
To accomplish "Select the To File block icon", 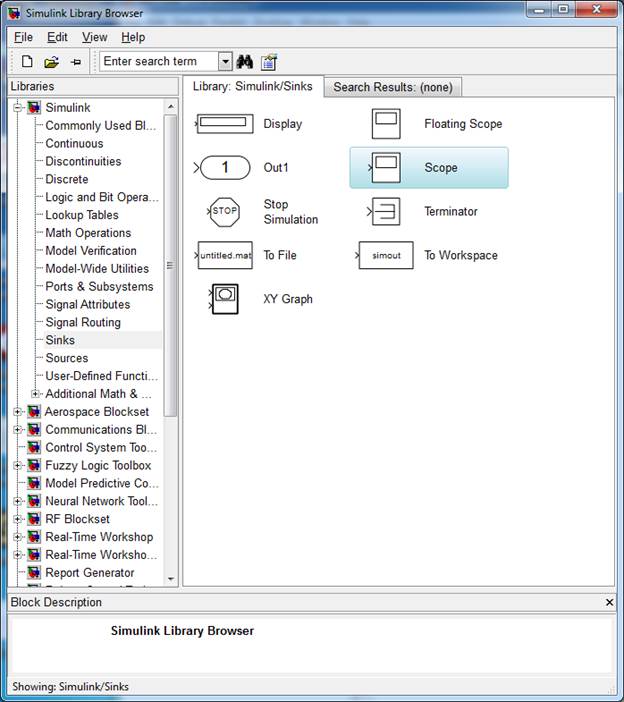I will click(224, 255).
